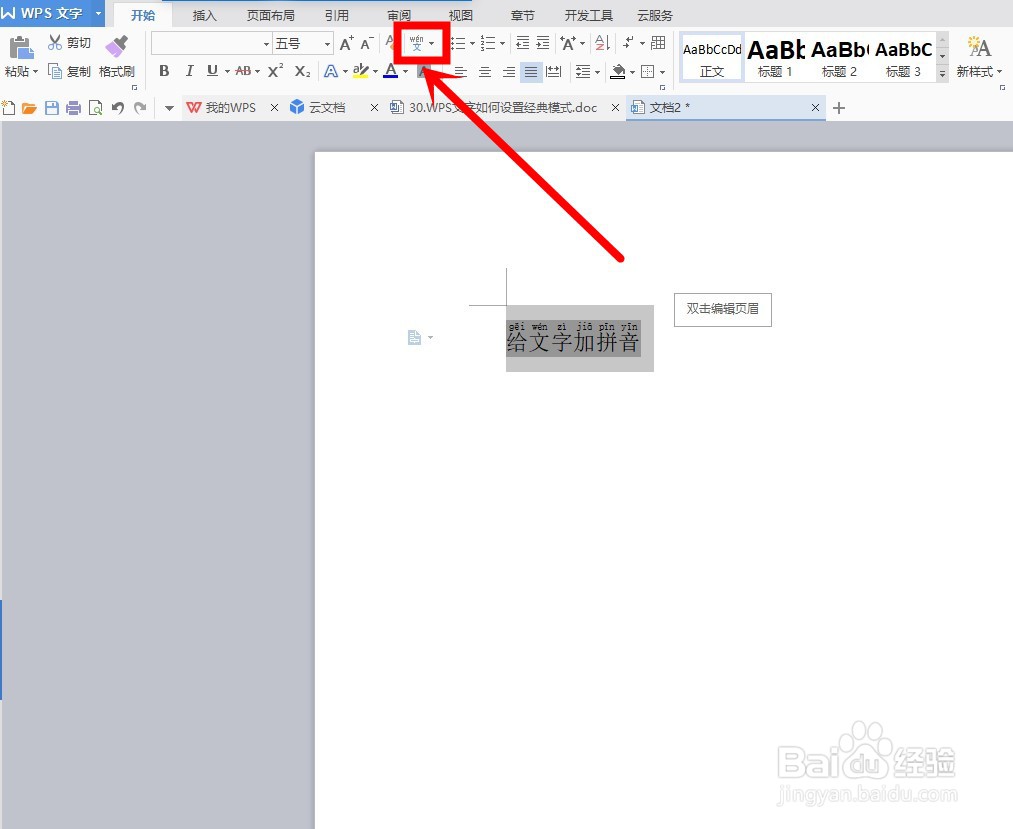Image resolution: width=1013 pixels, height=829 pixels.
Task: Decrease font size with A- icon
Action: tap(367, 43)
